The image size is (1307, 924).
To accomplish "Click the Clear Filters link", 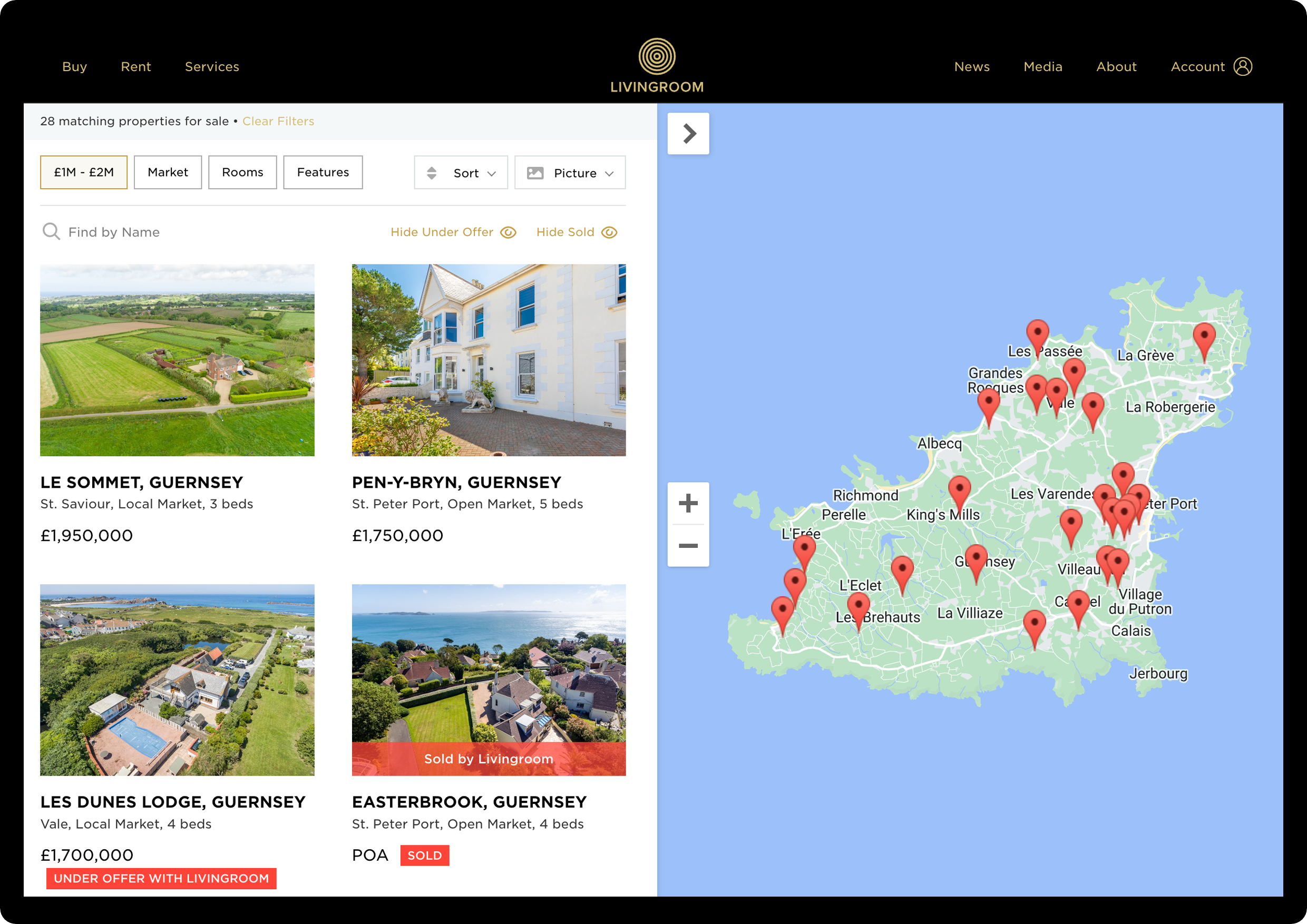I will click(278, 121).
